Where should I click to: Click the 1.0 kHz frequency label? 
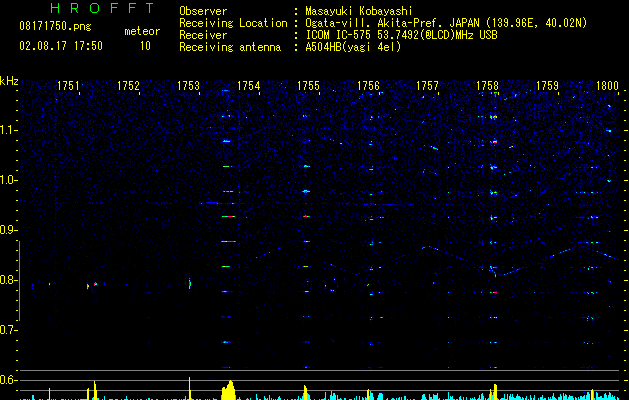(8, 180)
